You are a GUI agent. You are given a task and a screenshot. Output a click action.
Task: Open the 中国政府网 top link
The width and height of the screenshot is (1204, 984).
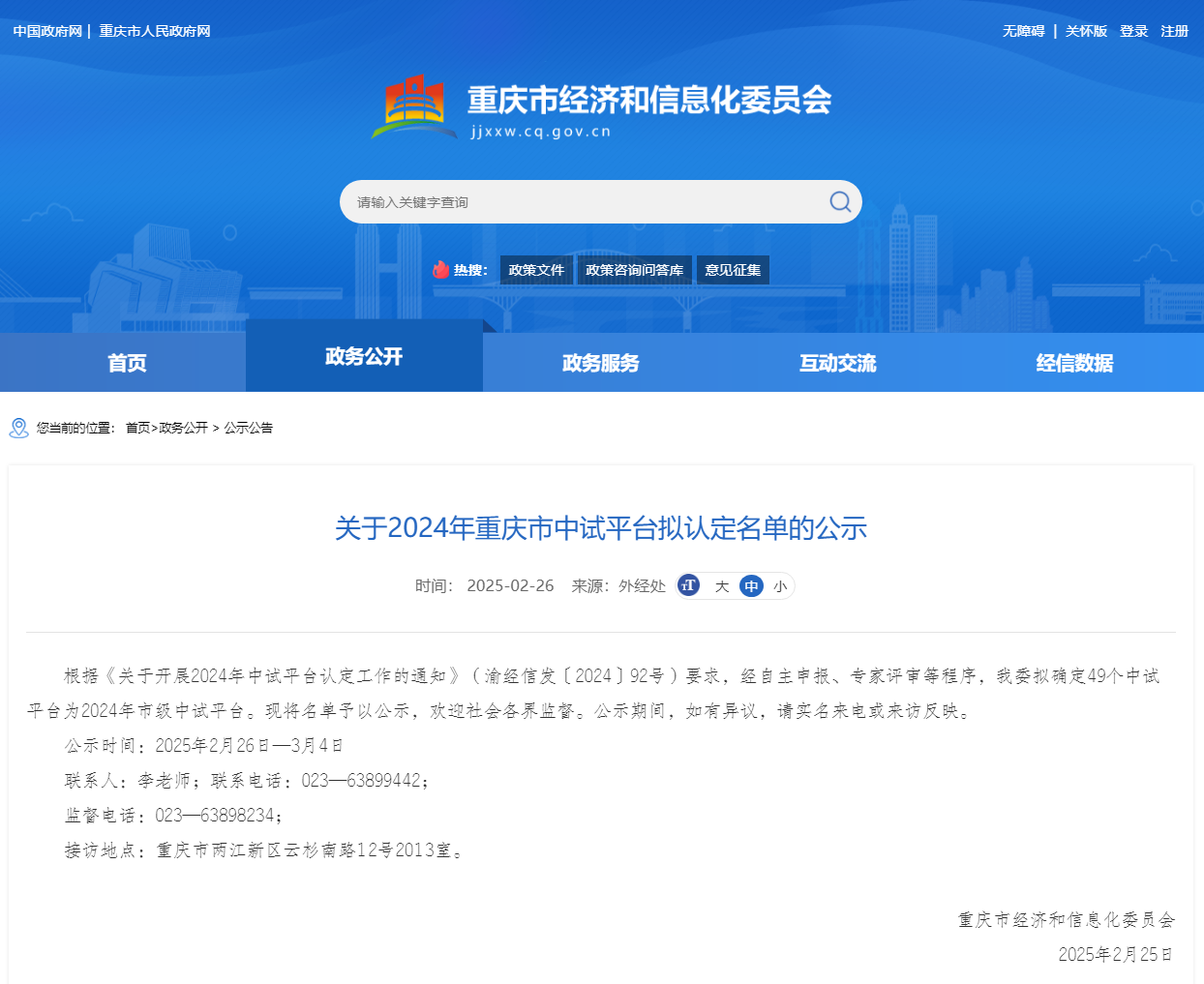(47, 31)
